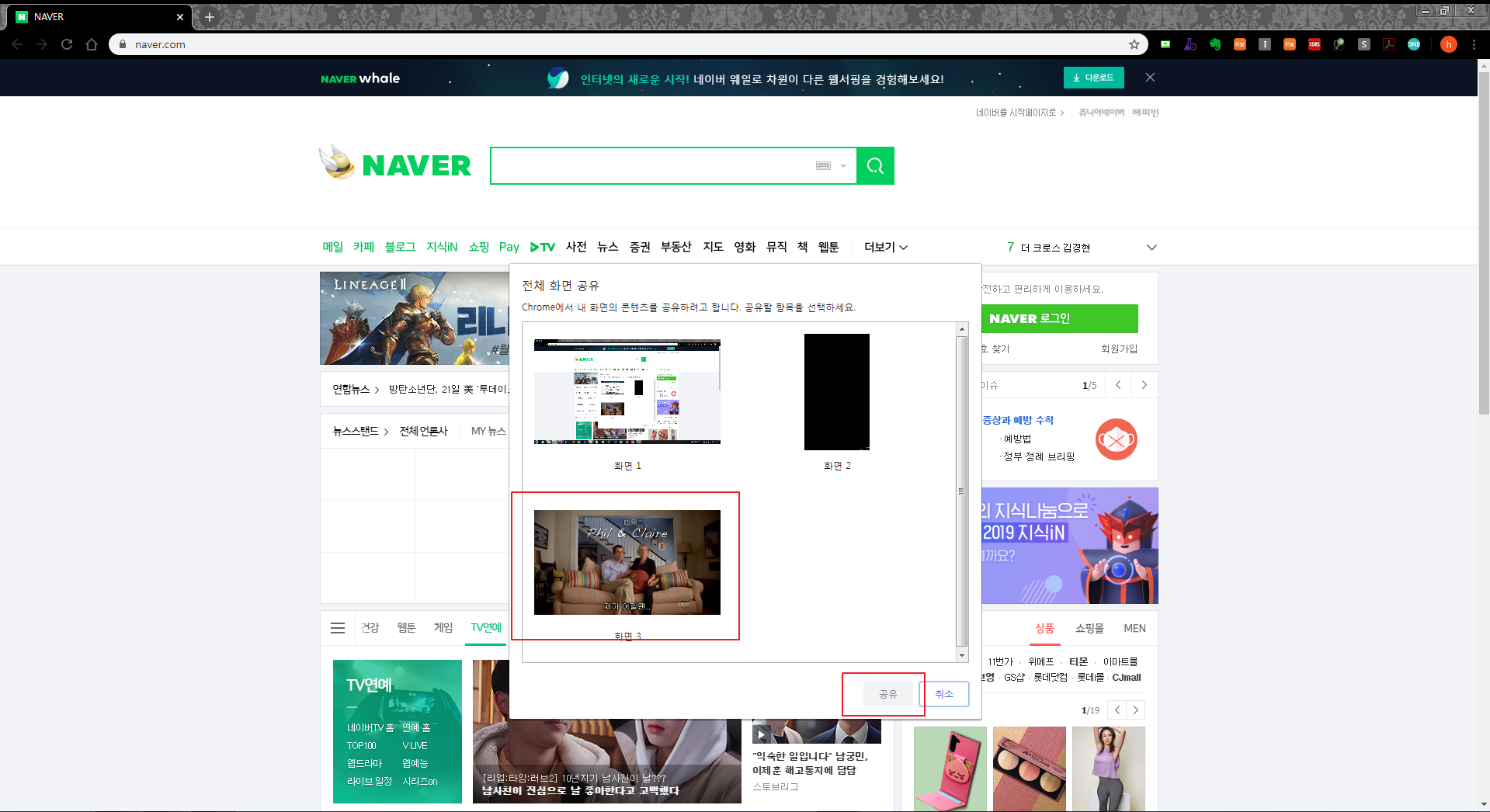This screenshot has width=1490, height=812.
Task: Open the Chrome three-dot menu
Action: [x=1474, y=44]
